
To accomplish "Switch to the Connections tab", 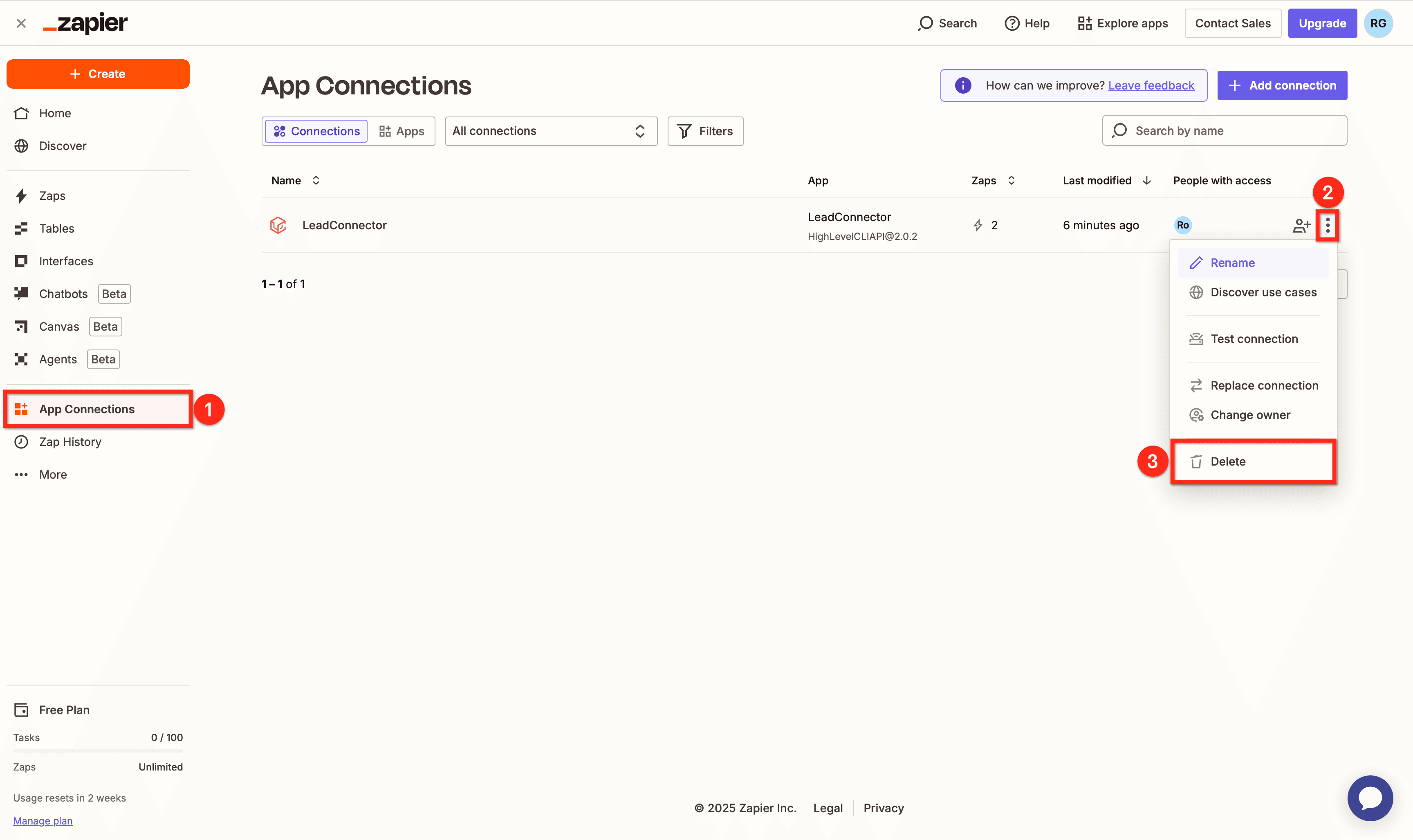I will 316,131.
